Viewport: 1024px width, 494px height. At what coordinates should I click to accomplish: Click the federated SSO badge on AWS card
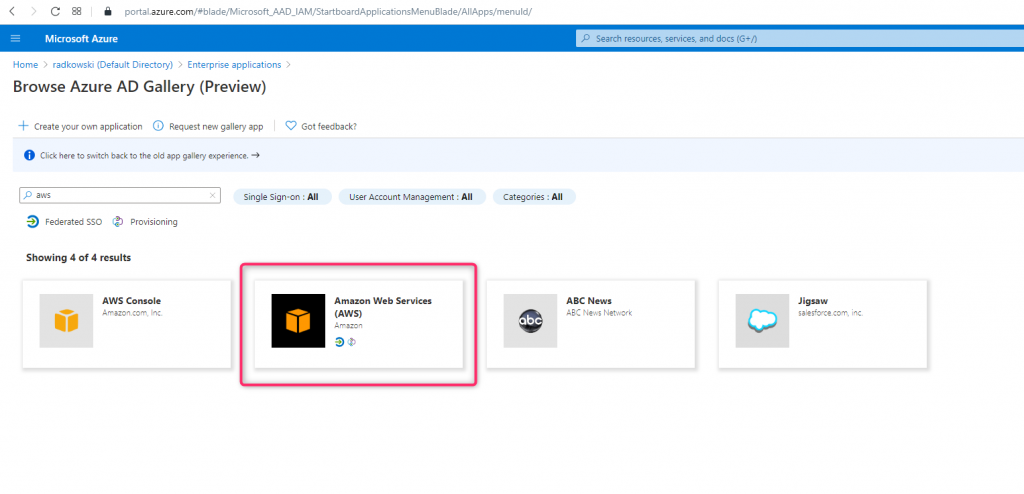pyautogui.click(x=340, y=342)
